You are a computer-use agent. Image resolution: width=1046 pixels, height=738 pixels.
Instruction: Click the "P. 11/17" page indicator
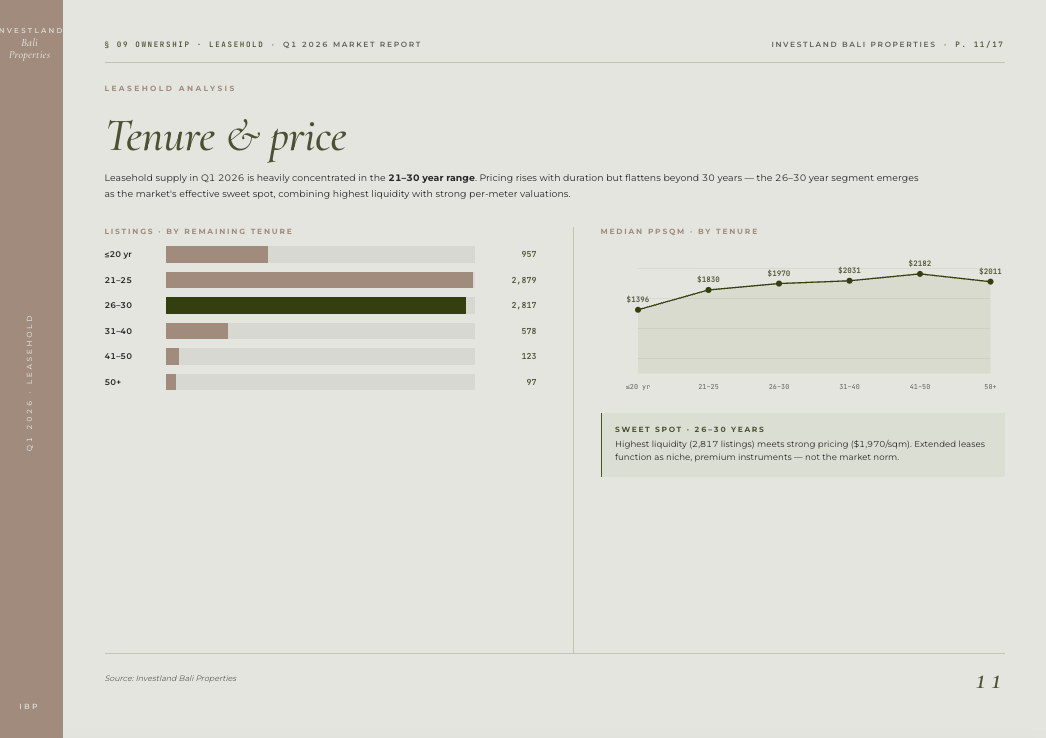point(979,45)
